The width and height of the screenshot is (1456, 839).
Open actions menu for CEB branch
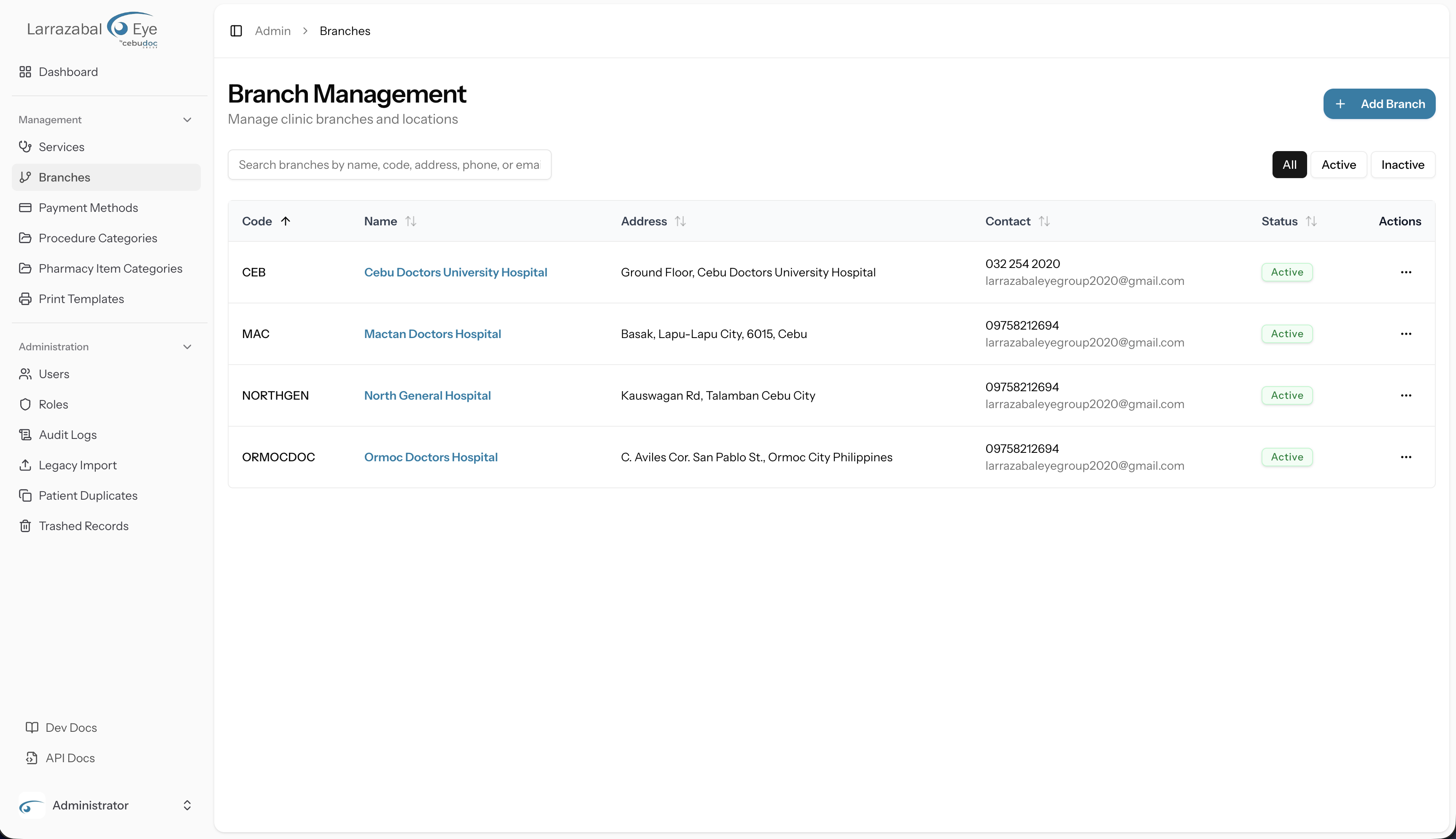1406,272
